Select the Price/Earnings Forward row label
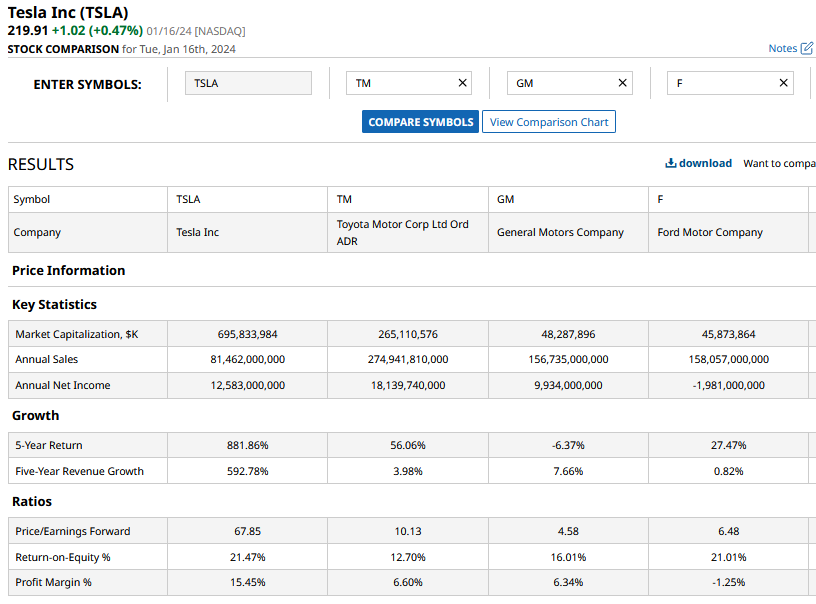816x604 pixels. click(73, 531)
